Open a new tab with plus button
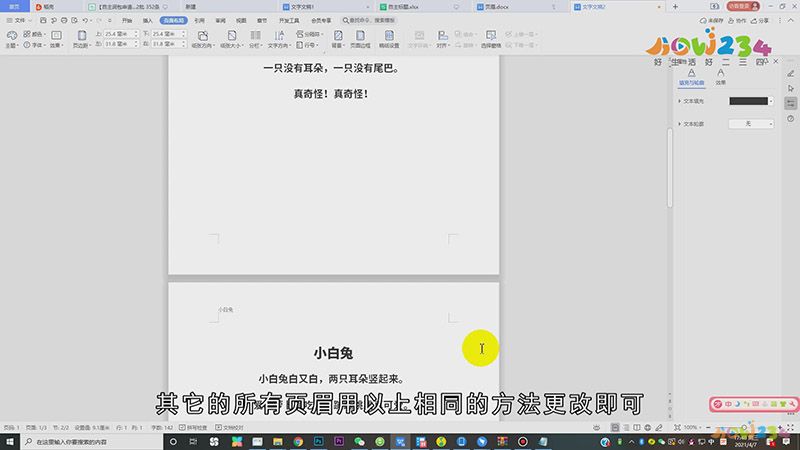This screenshot has height=450, width=800. click(675, 7)
